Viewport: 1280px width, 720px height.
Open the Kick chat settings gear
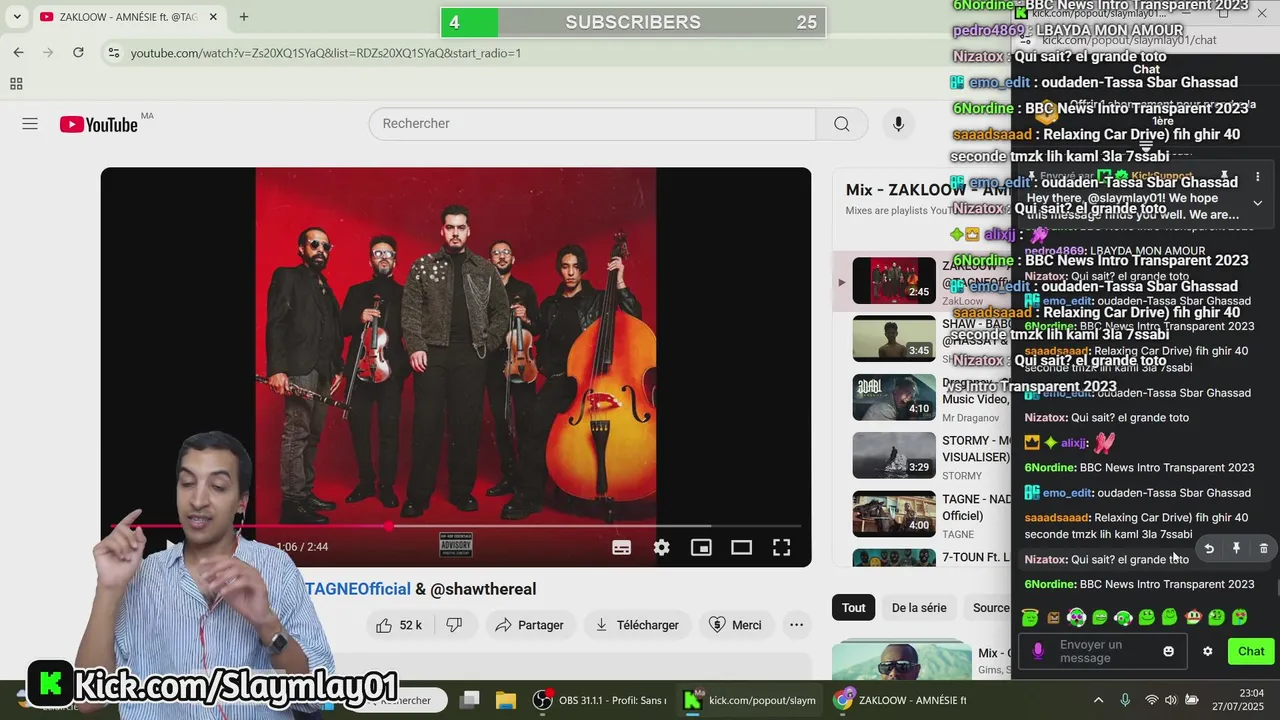pos(1207,651)
